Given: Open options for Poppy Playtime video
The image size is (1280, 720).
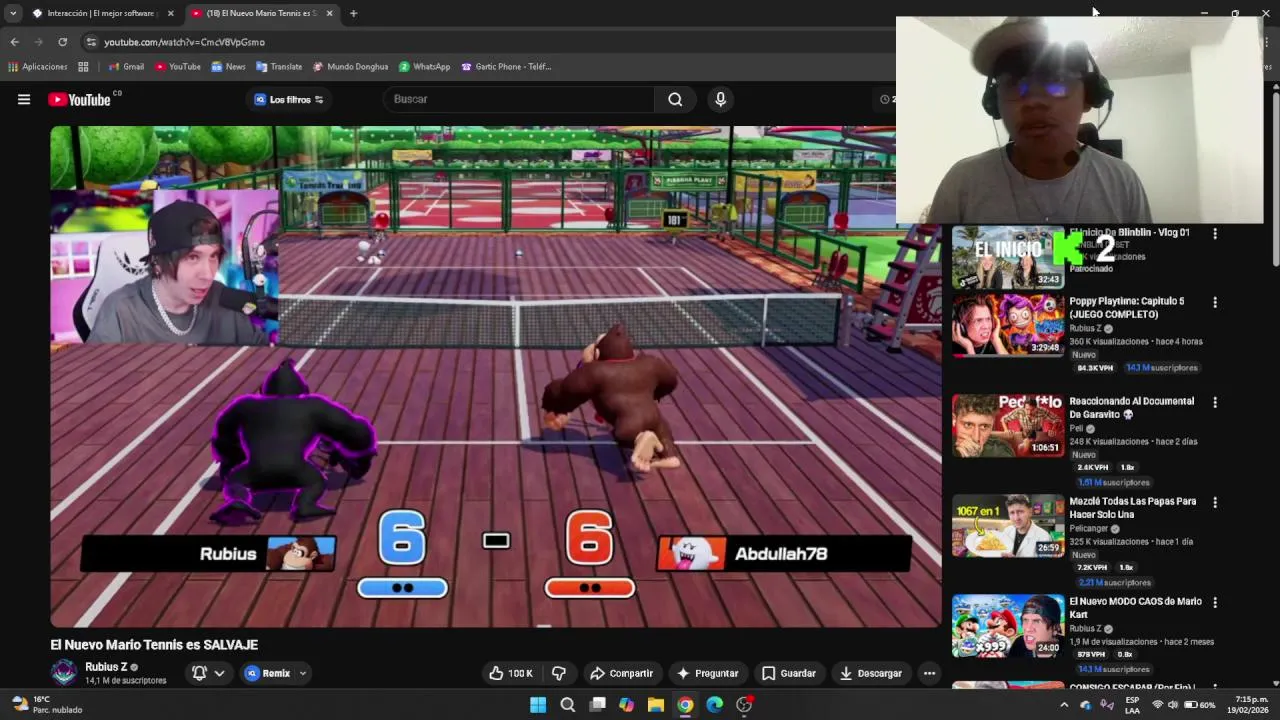Looking at the screenshot, I should (1215, 302).
